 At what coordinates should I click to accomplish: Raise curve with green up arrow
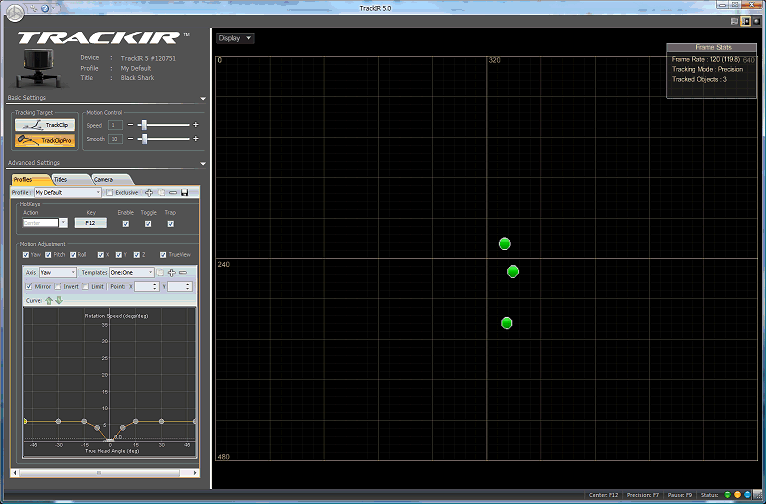49,300
